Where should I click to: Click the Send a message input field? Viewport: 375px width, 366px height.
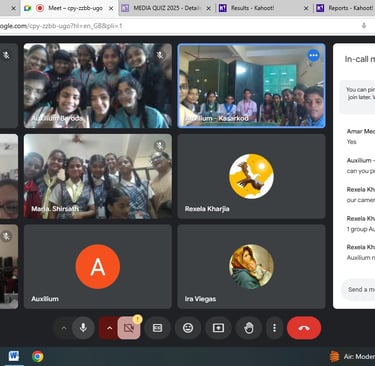pos(359,289)
